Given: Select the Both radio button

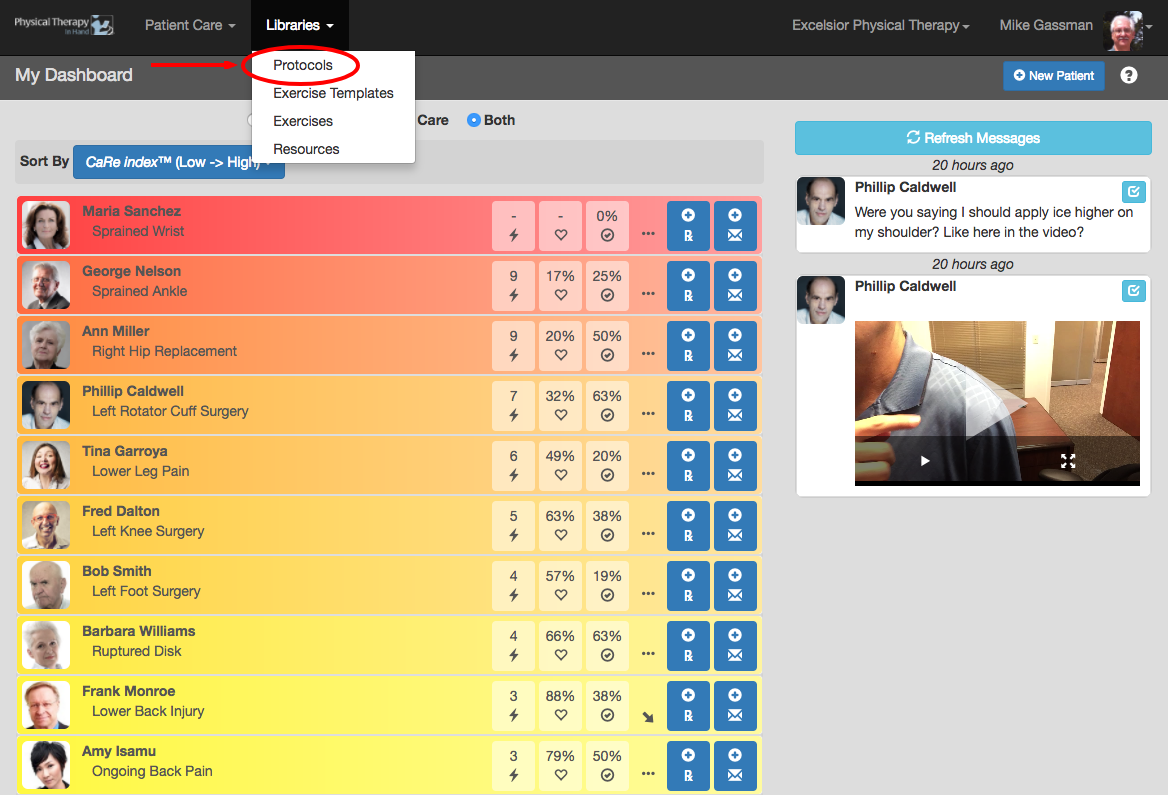Looking at the screenshot, I should [x=474, y=120].
